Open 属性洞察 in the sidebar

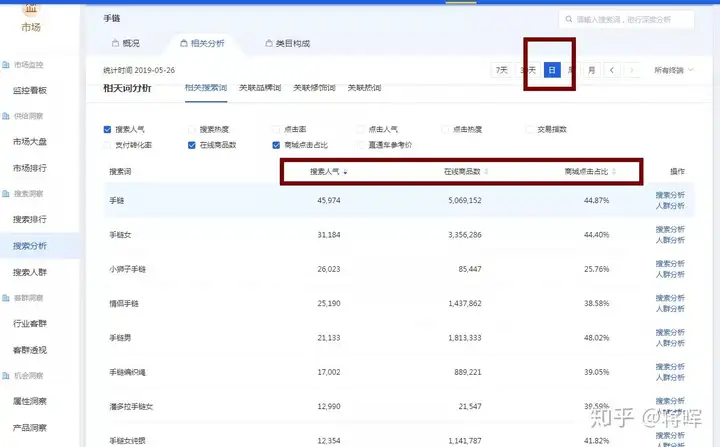[30, 402]
